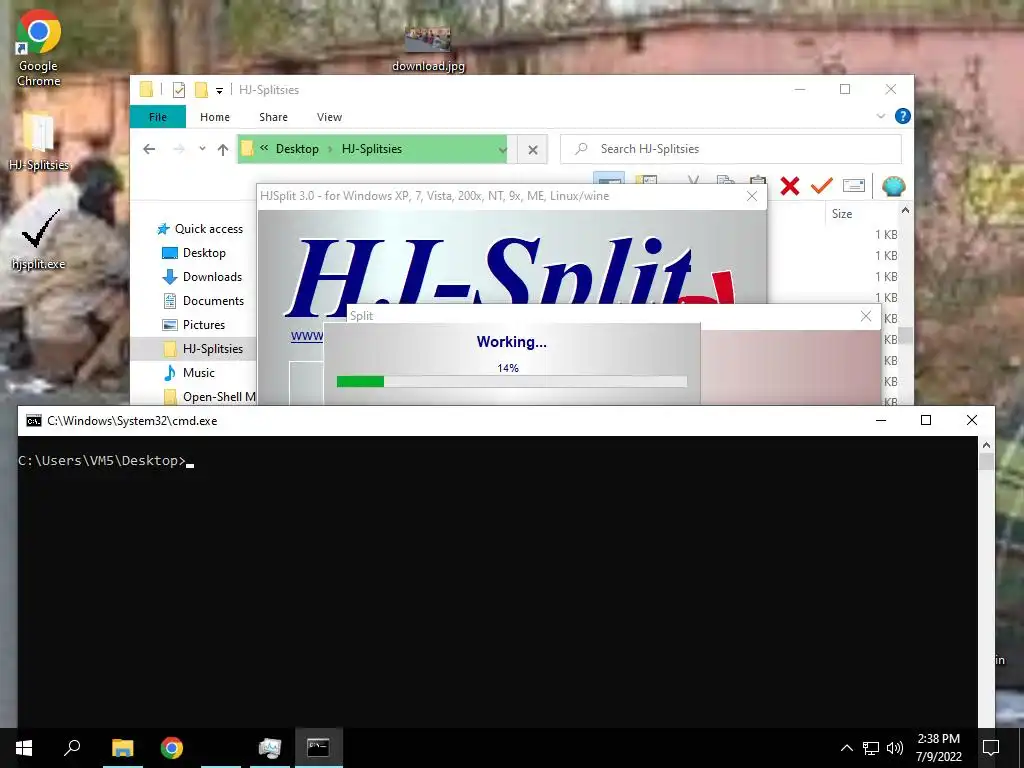The image size is (1024, 768).
Task: Open the File tab in Explorer
Action: pos(157,117)
